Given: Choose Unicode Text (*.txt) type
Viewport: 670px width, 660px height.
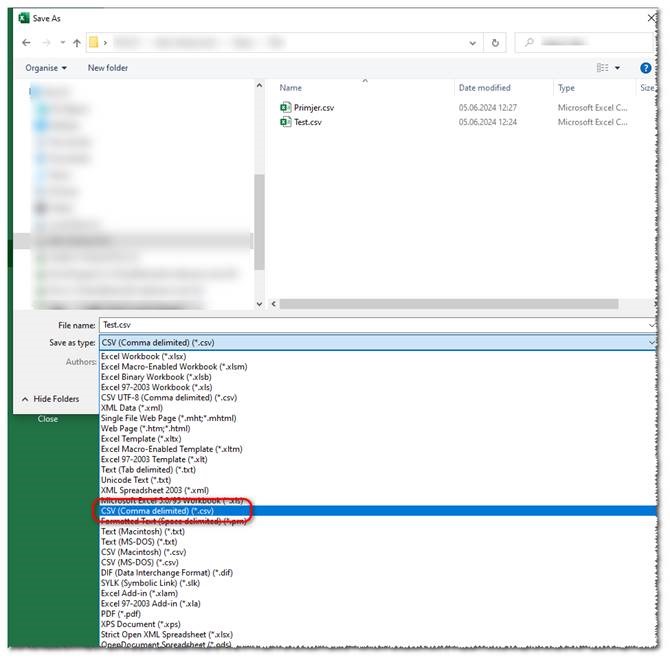Looking at the screenshot, I should (136, 480).
